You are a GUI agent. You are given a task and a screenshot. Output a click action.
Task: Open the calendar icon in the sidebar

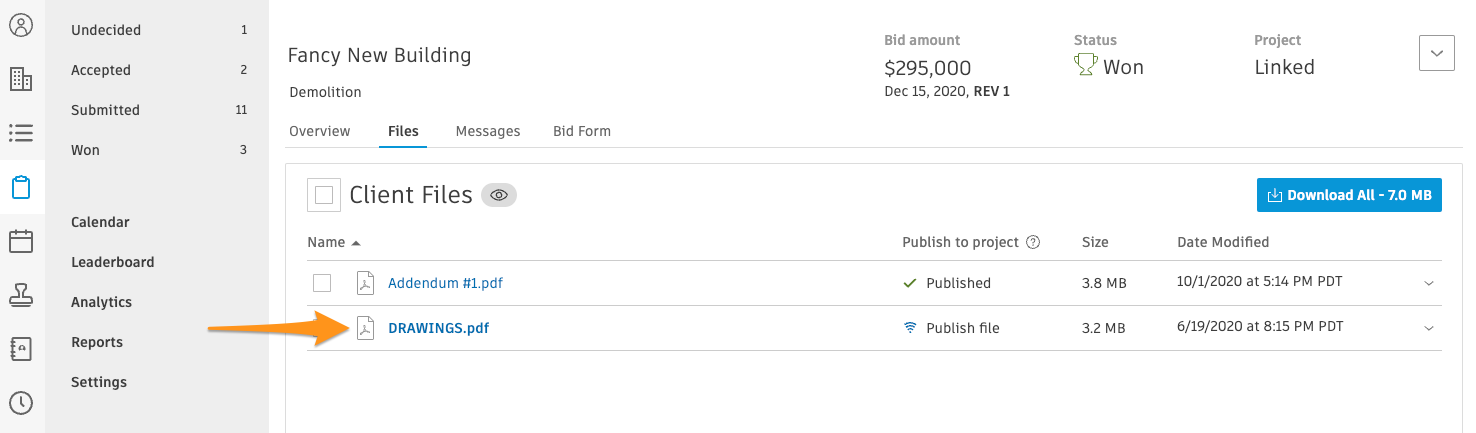pyautogui.click(x=21, y=241)
